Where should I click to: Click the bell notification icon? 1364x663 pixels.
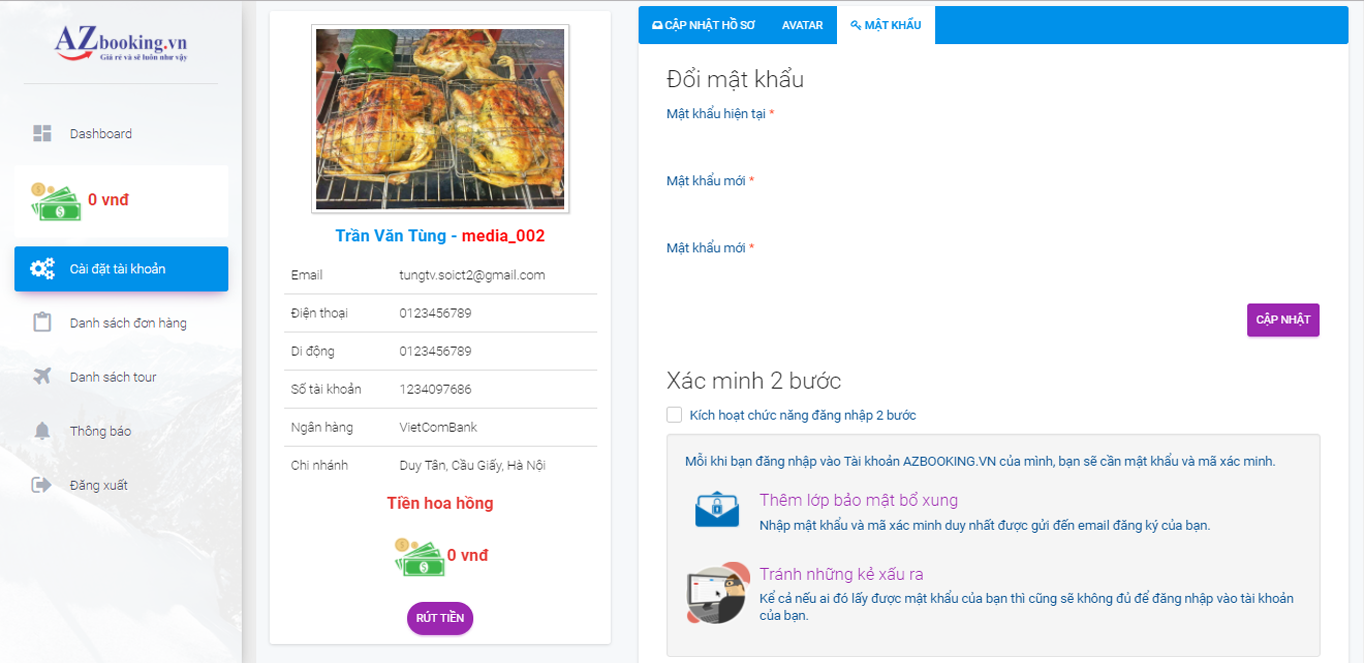[42, 431]
